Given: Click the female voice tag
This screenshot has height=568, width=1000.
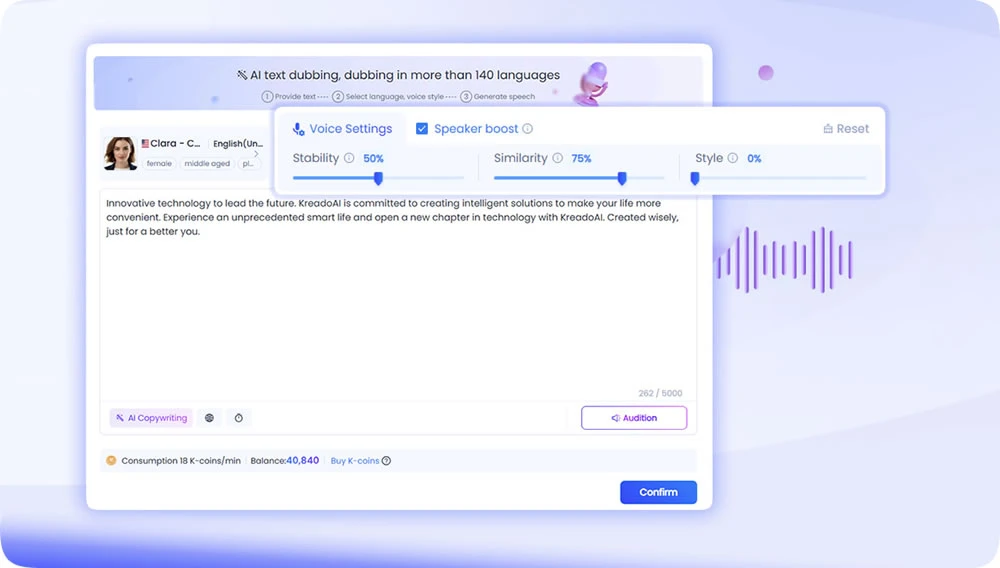Looking at the screenshot, I should 159,164.
